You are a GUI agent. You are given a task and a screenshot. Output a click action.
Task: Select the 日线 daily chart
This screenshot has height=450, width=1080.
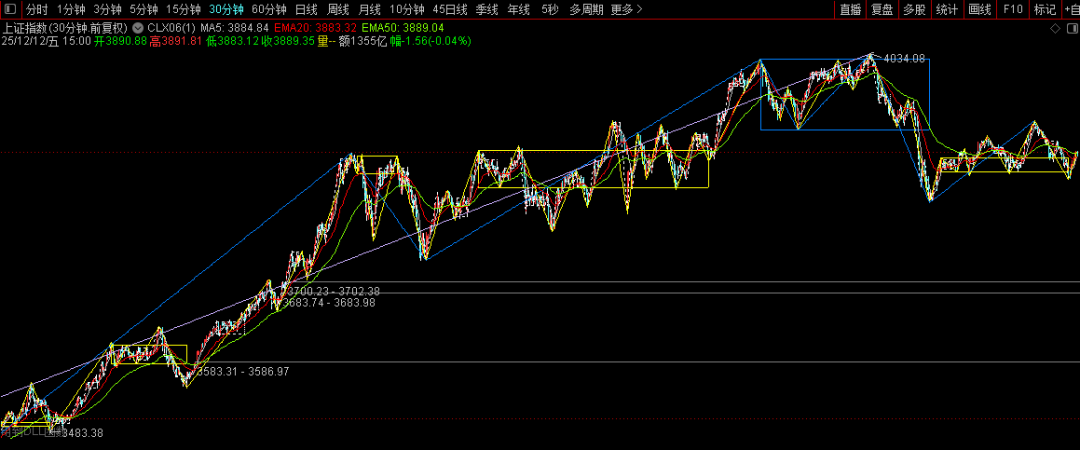[x=306, y=10]
